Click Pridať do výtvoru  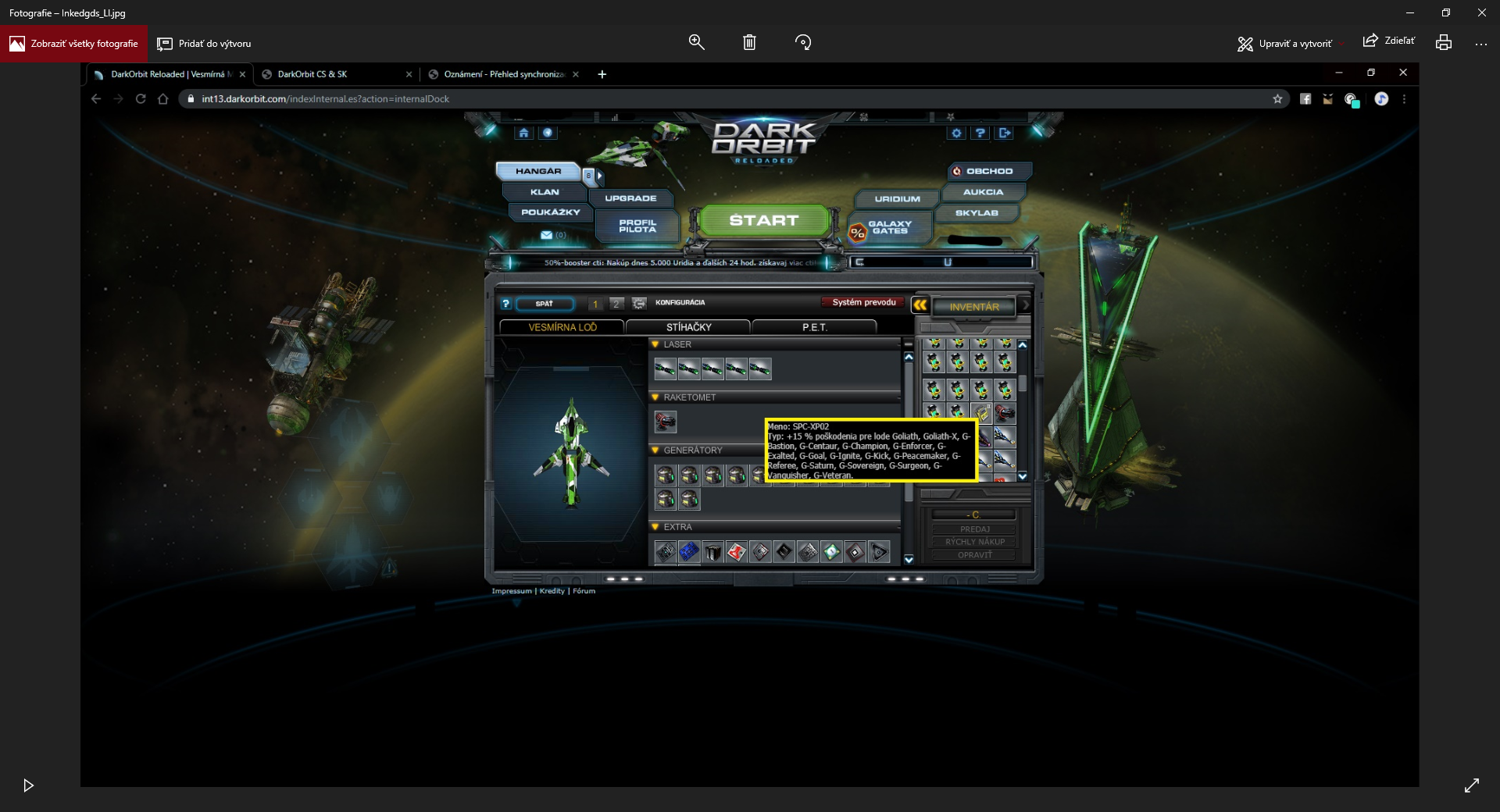tap(205, 44)
